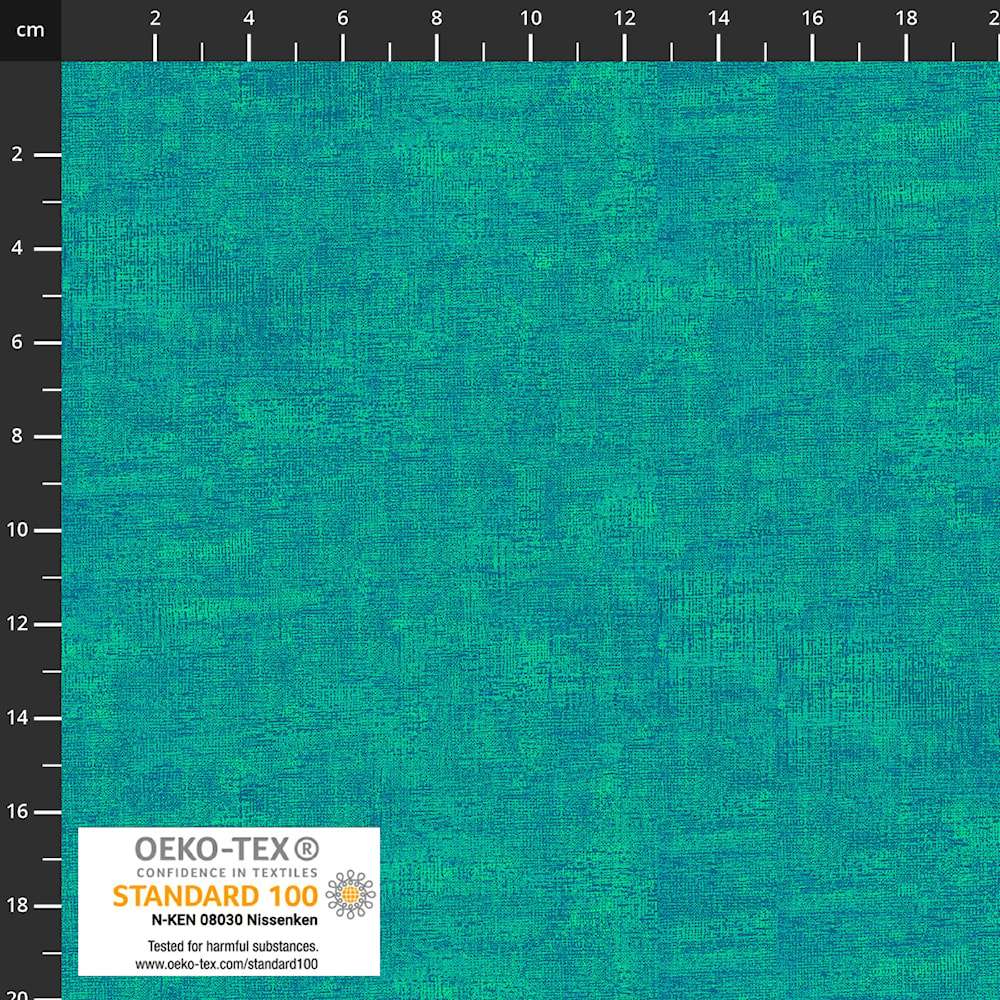Image resolution: width=1000 pixels, height=1000 pixels.
Task: Toggle the tick mark at 12 cm on left ruler
Action: tap(45, 623)
